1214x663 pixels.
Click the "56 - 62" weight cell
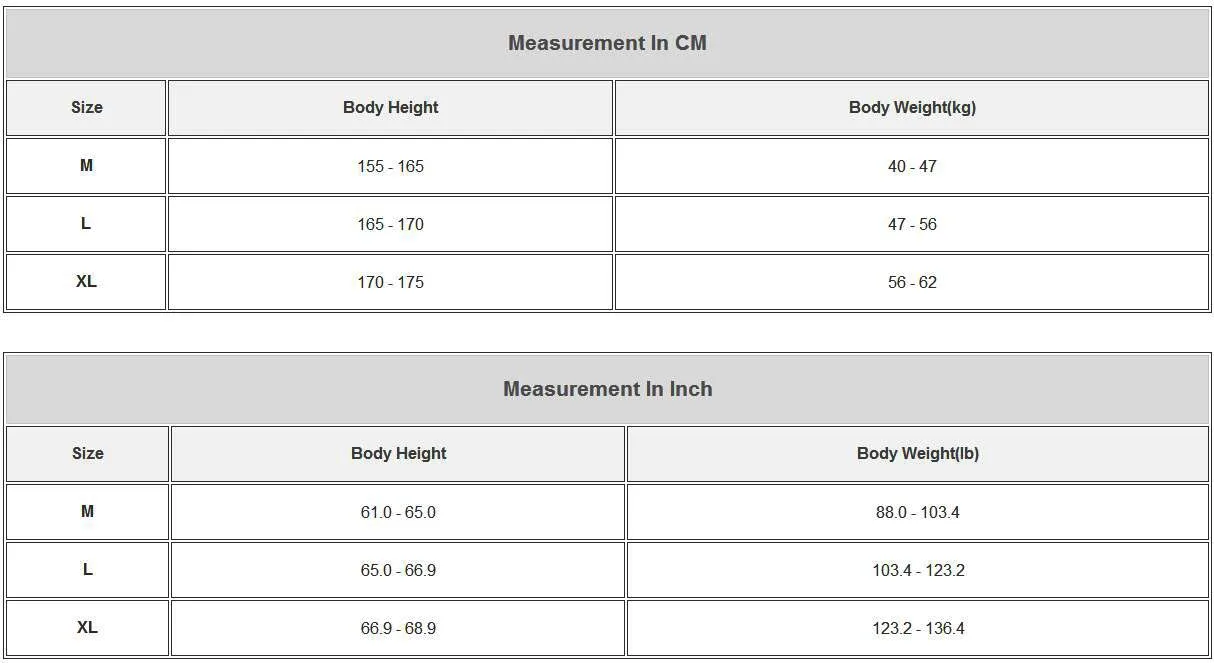[912, 282]
